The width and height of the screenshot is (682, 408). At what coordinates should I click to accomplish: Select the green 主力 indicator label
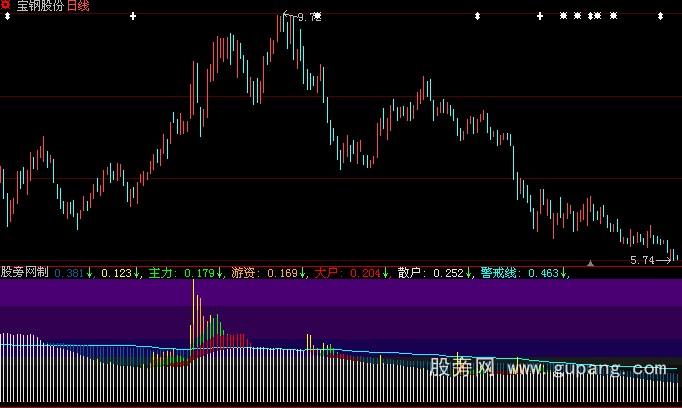[x=162, y=272]
